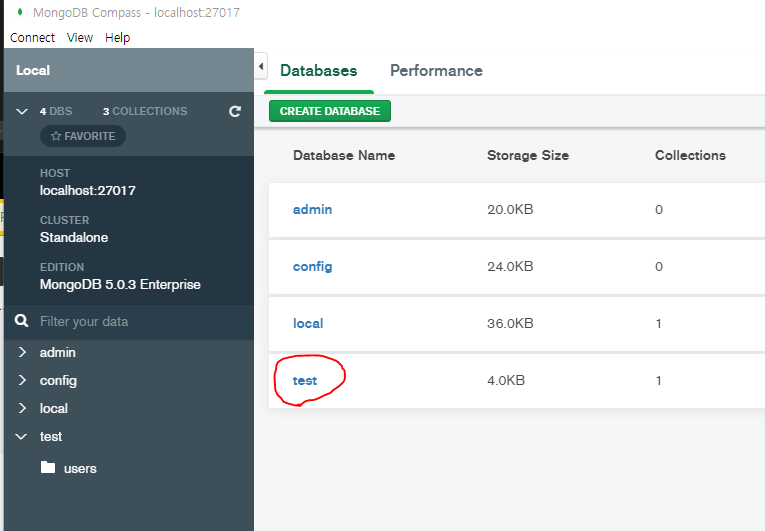The image size is (765, 531).
Task: Expand the local database in sidebar
Action: pyautogui.click(x=22, y=408)
